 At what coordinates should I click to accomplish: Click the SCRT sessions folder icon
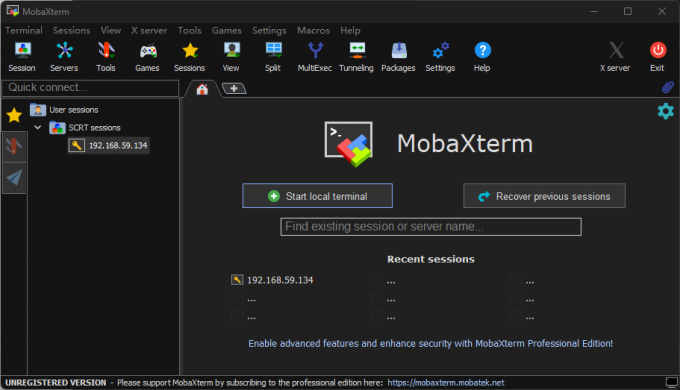pyautogui.click(x=57, y=128)
